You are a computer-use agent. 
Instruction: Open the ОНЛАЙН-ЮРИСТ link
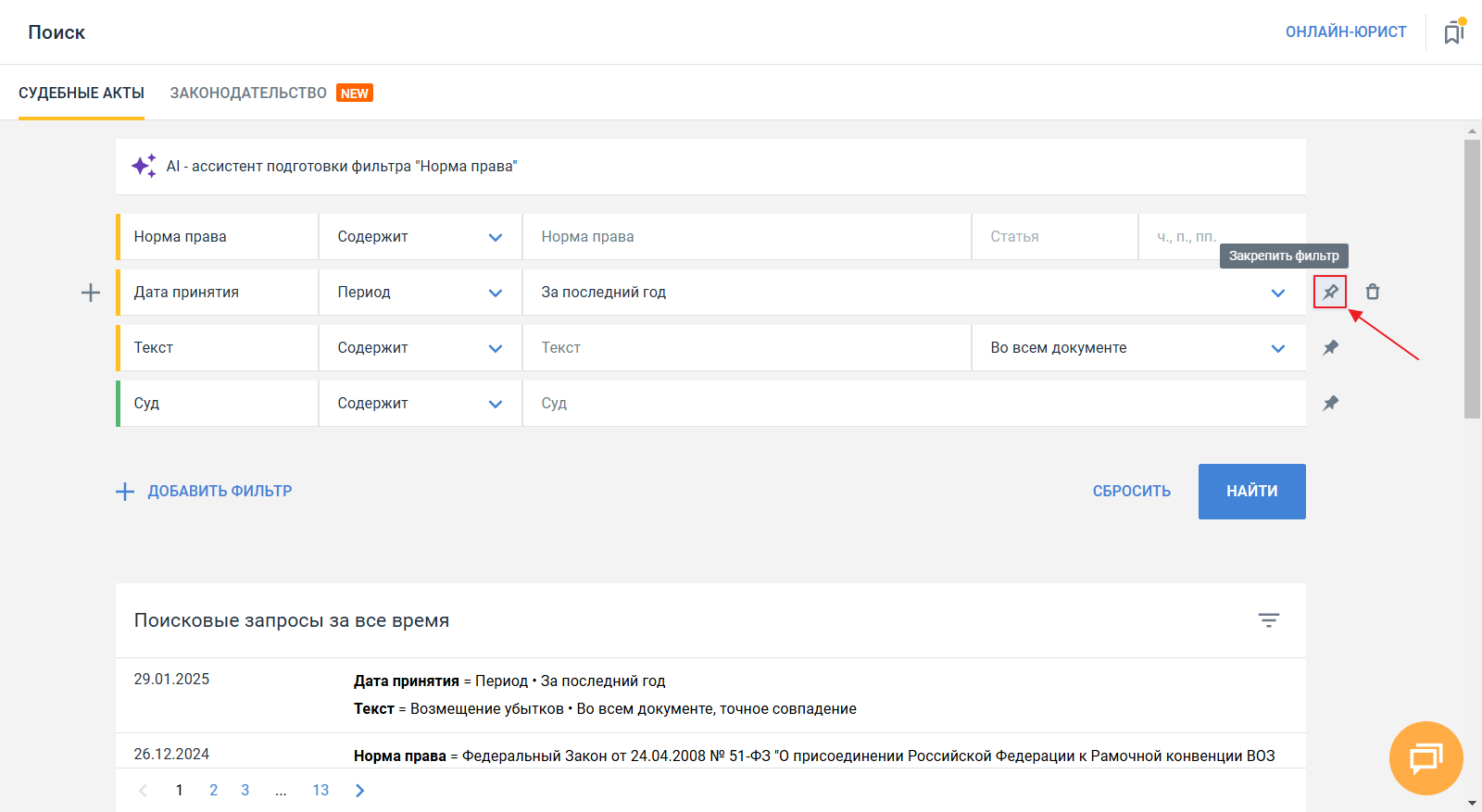coord(1346,31)
